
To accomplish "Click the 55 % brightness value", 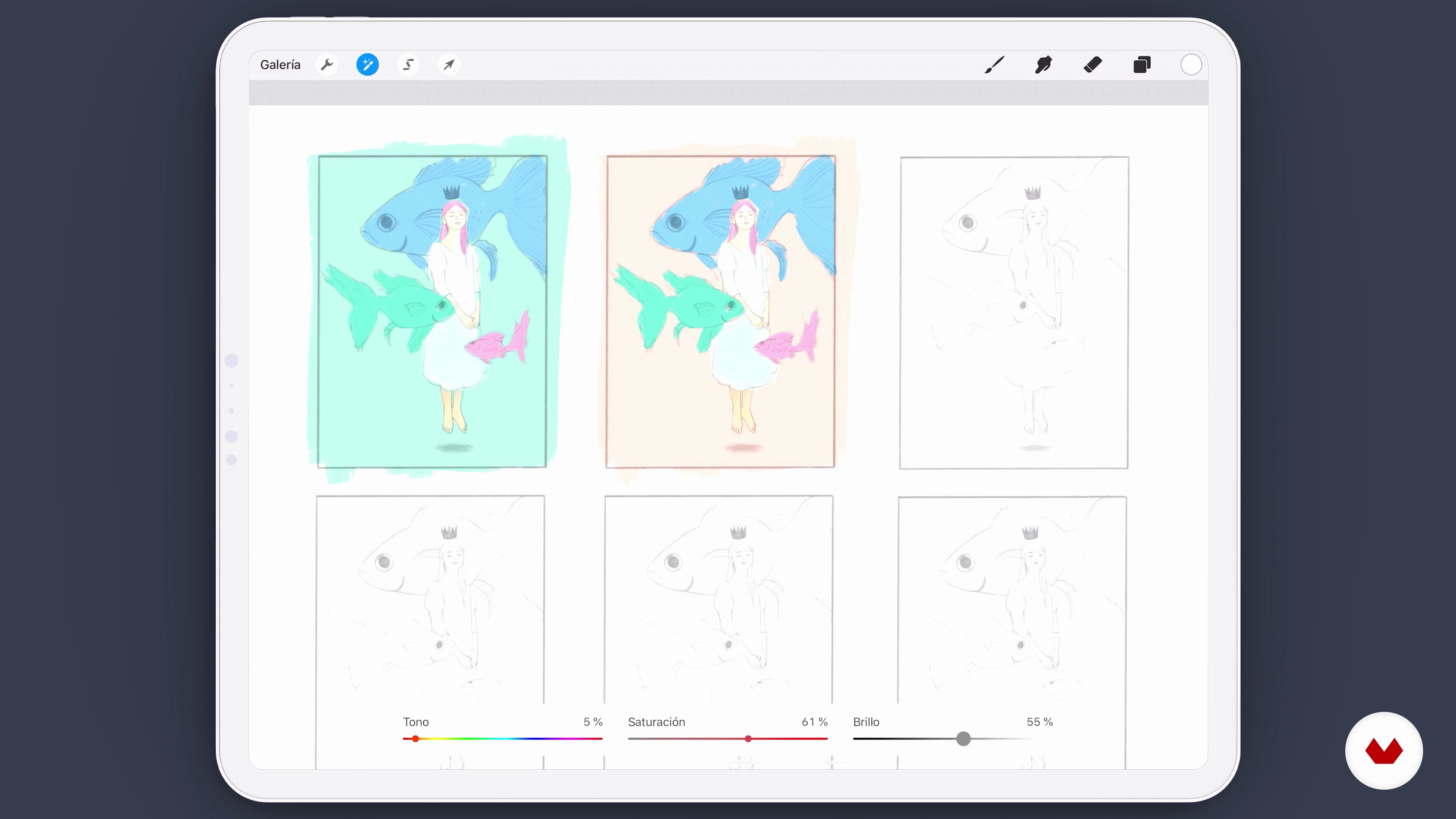I will click(x=1039, y=722).
